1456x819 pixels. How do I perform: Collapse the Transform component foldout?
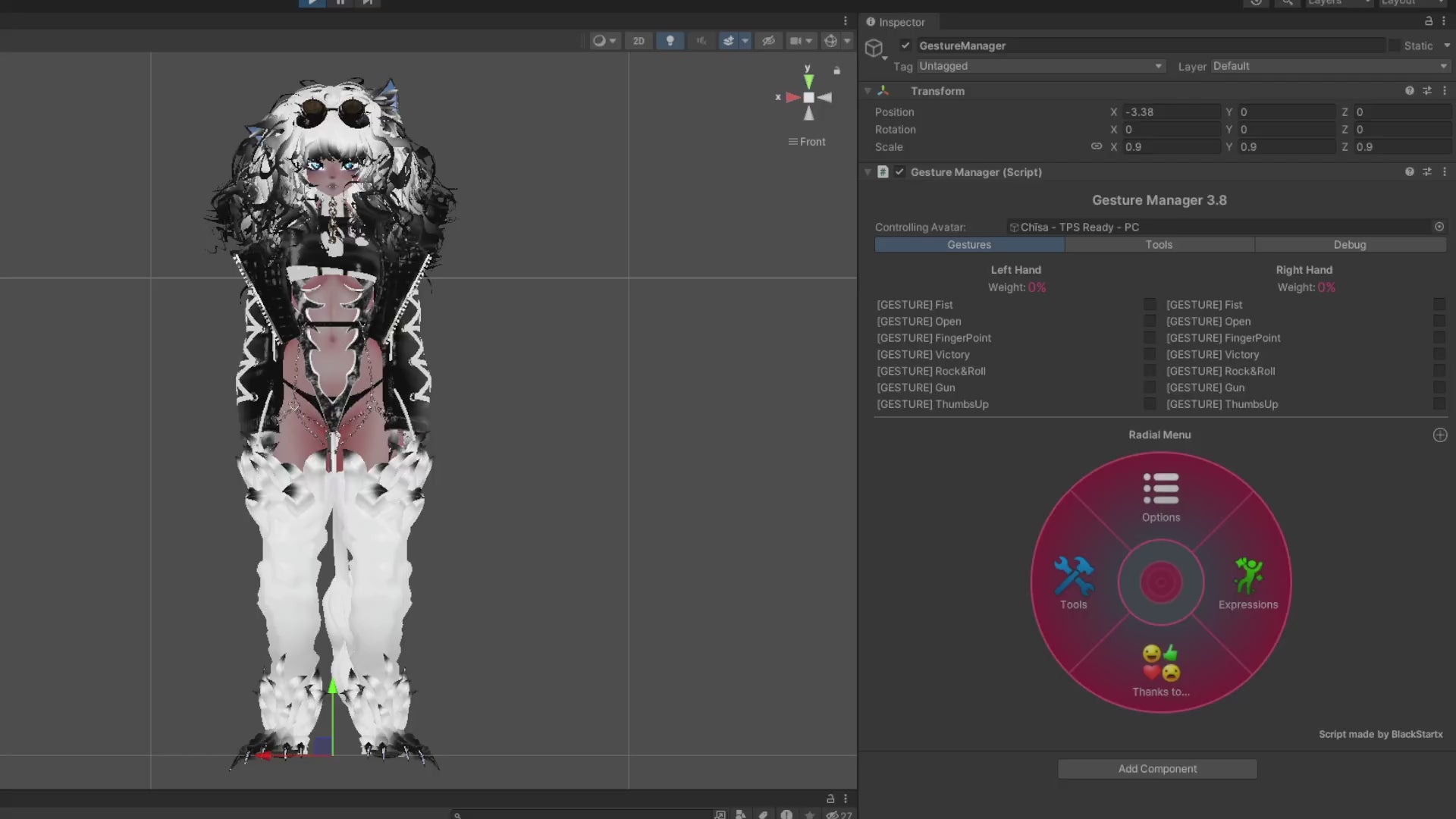pos(868,91)
